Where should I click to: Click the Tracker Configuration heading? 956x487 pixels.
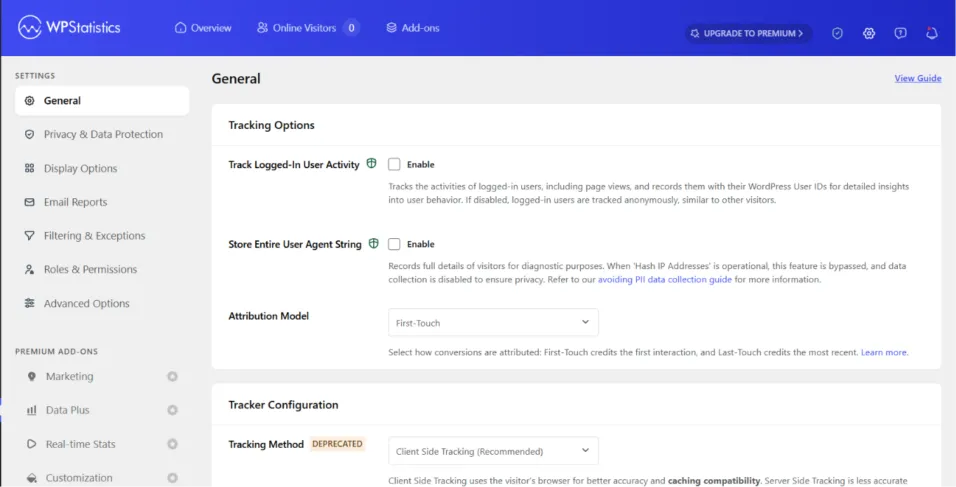[283, 405]
